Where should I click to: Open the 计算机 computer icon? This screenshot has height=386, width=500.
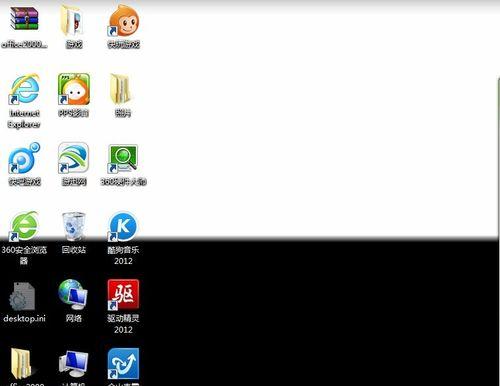[73, 363]
